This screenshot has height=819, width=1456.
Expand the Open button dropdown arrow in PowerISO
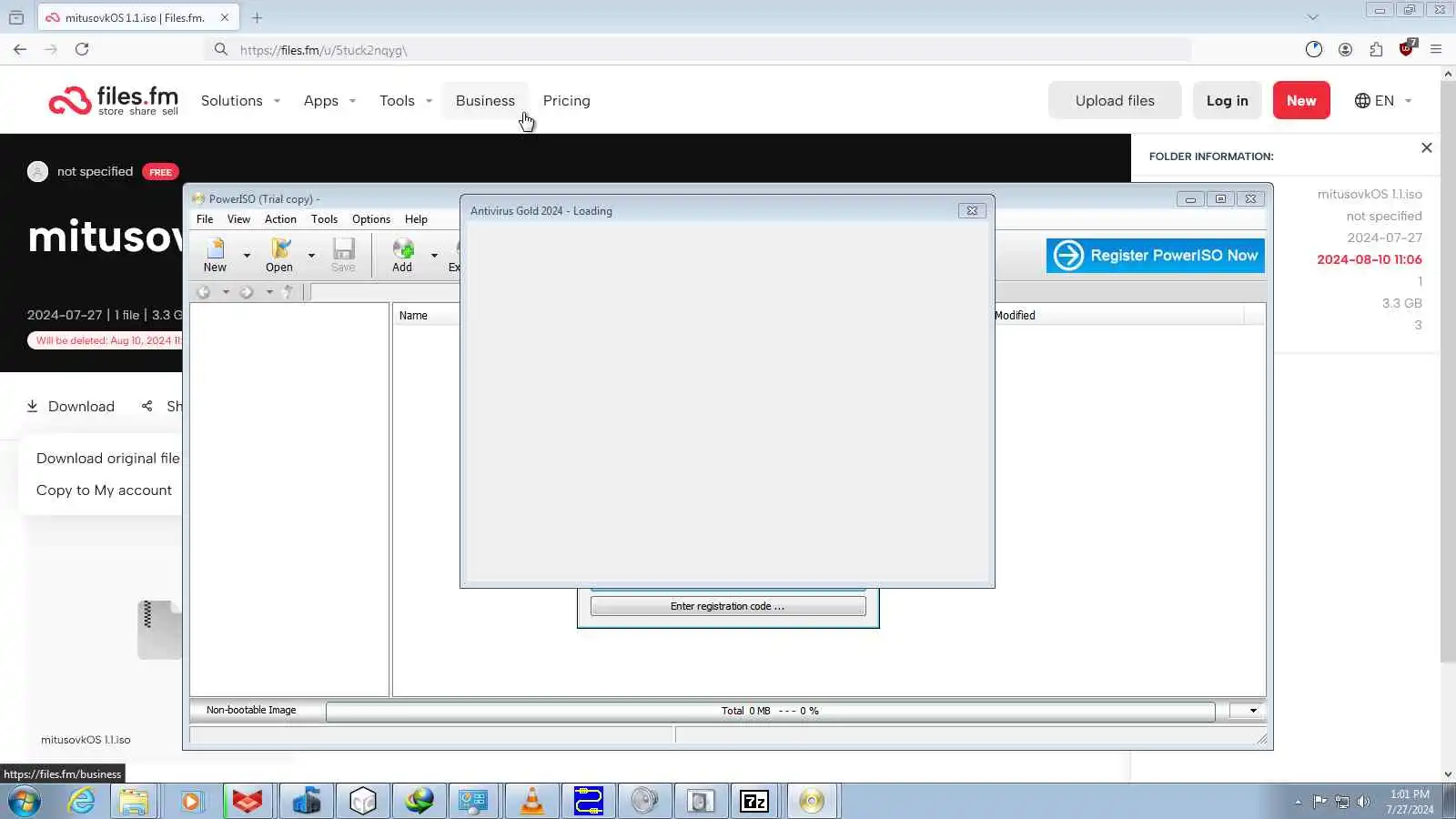click(x=311, y=256)
